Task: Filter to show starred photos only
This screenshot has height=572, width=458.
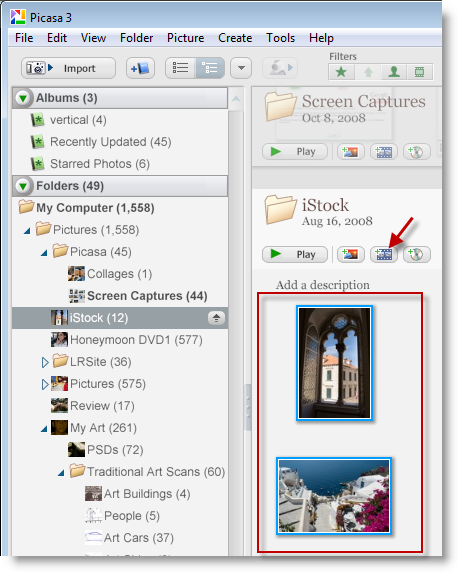Action: [x=341, y=72]
